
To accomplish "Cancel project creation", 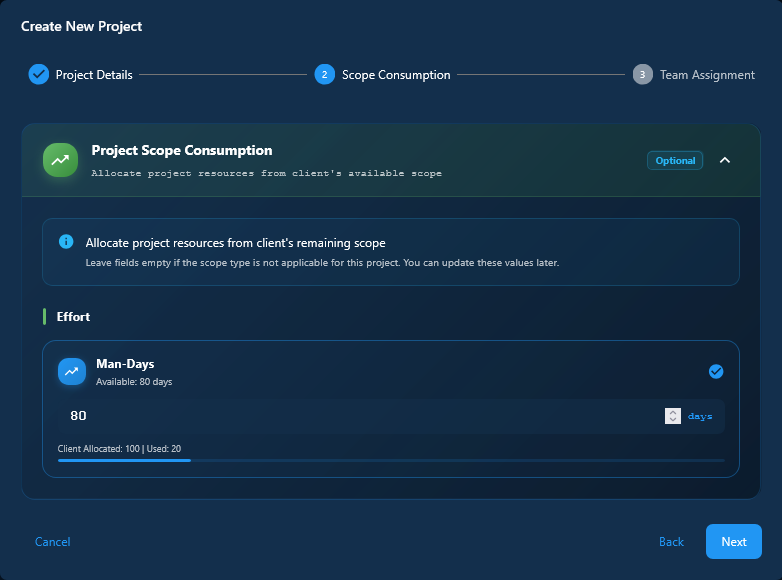I will pyautogui.click(x=52, y=542).
